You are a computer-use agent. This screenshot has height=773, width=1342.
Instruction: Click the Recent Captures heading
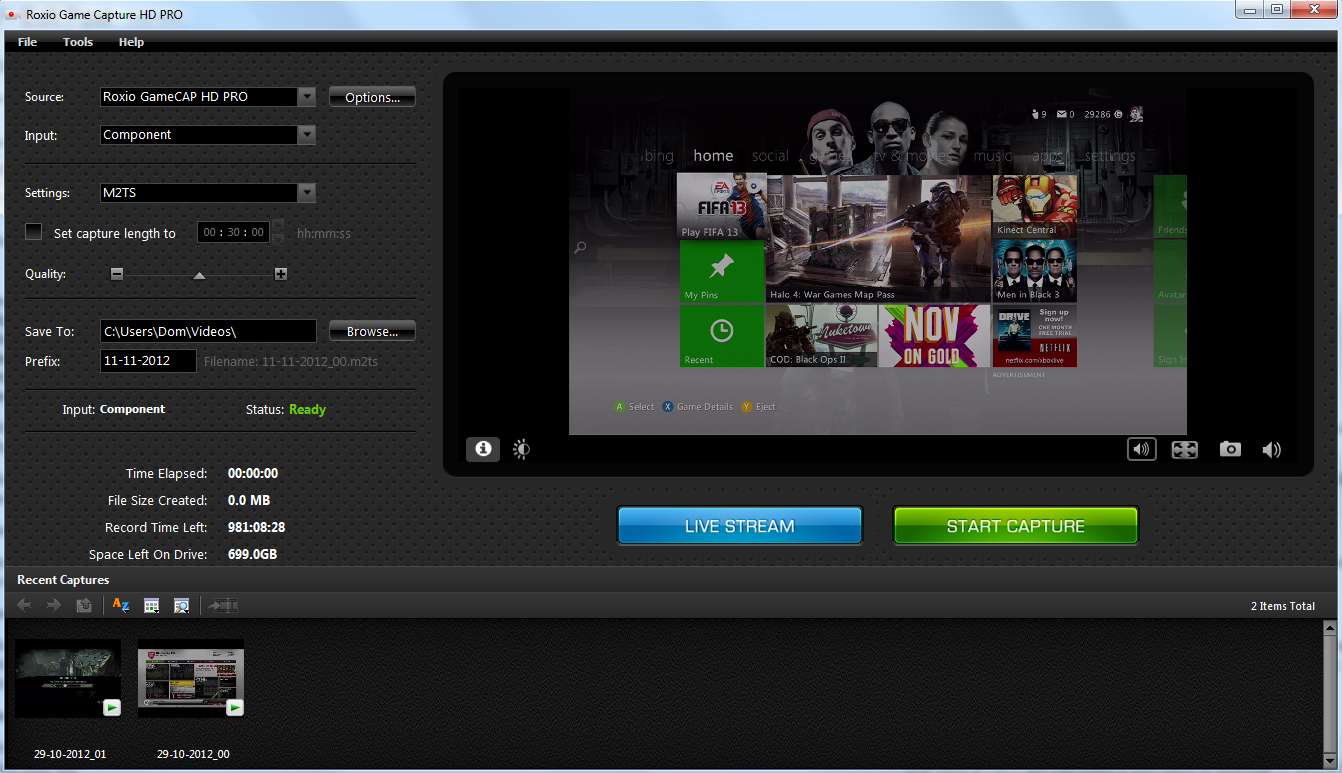(63, 580)
